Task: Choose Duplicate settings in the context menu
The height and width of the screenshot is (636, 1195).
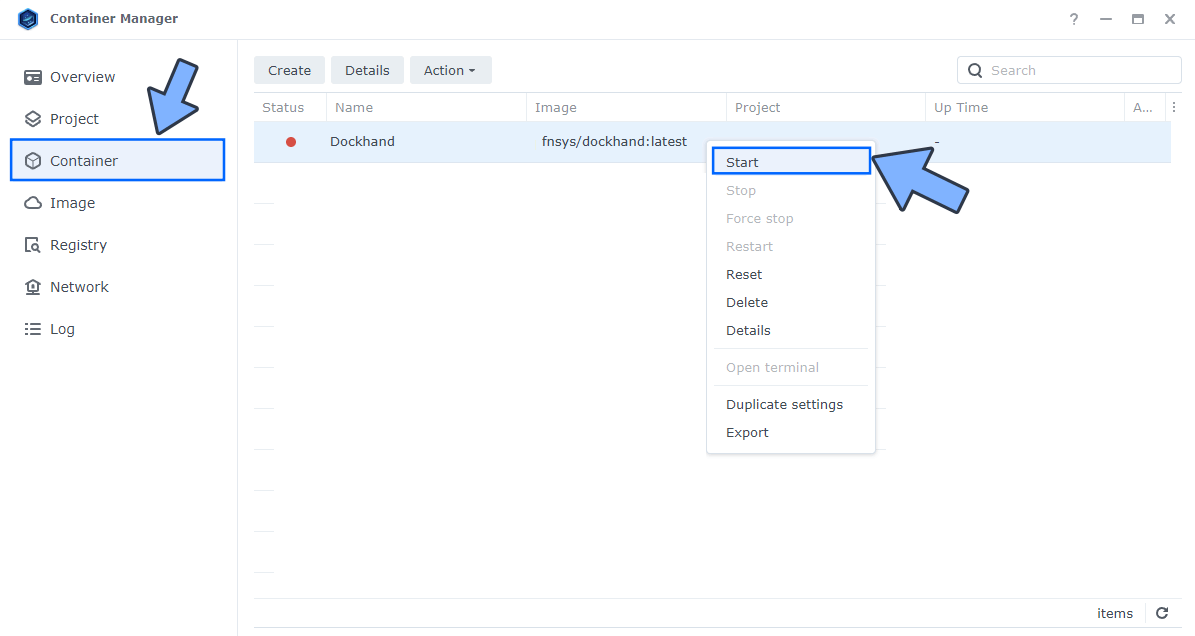Action: point(784,404)
